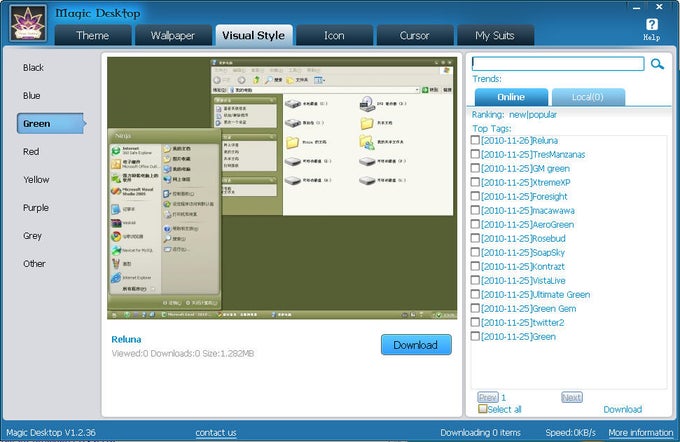This screenshot has height=442, width=680.
Task: Click the Downloading 0 items status
Action: [481, 432]
